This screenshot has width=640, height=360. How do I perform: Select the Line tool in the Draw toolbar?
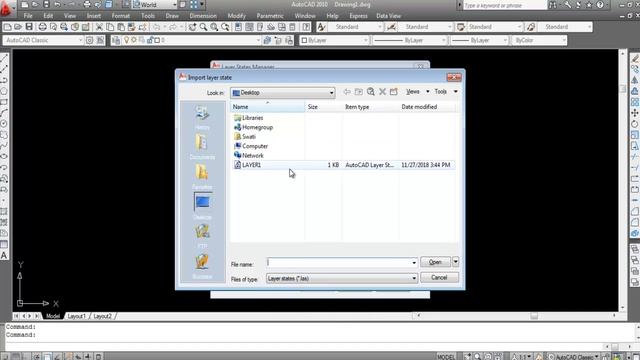click(4, 59)
